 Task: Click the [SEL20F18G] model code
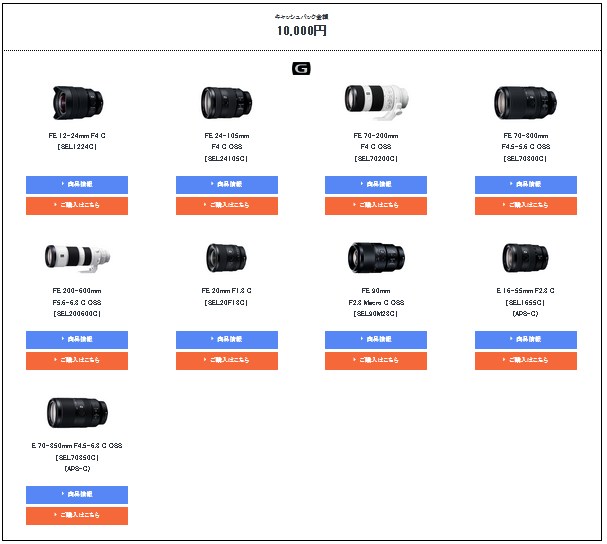pos(226,302)
